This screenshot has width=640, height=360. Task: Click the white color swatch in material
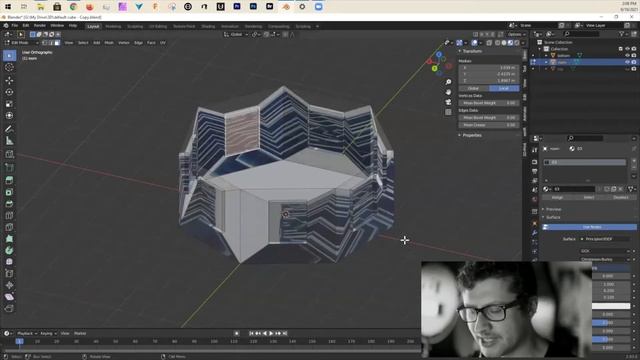(611, 306)
